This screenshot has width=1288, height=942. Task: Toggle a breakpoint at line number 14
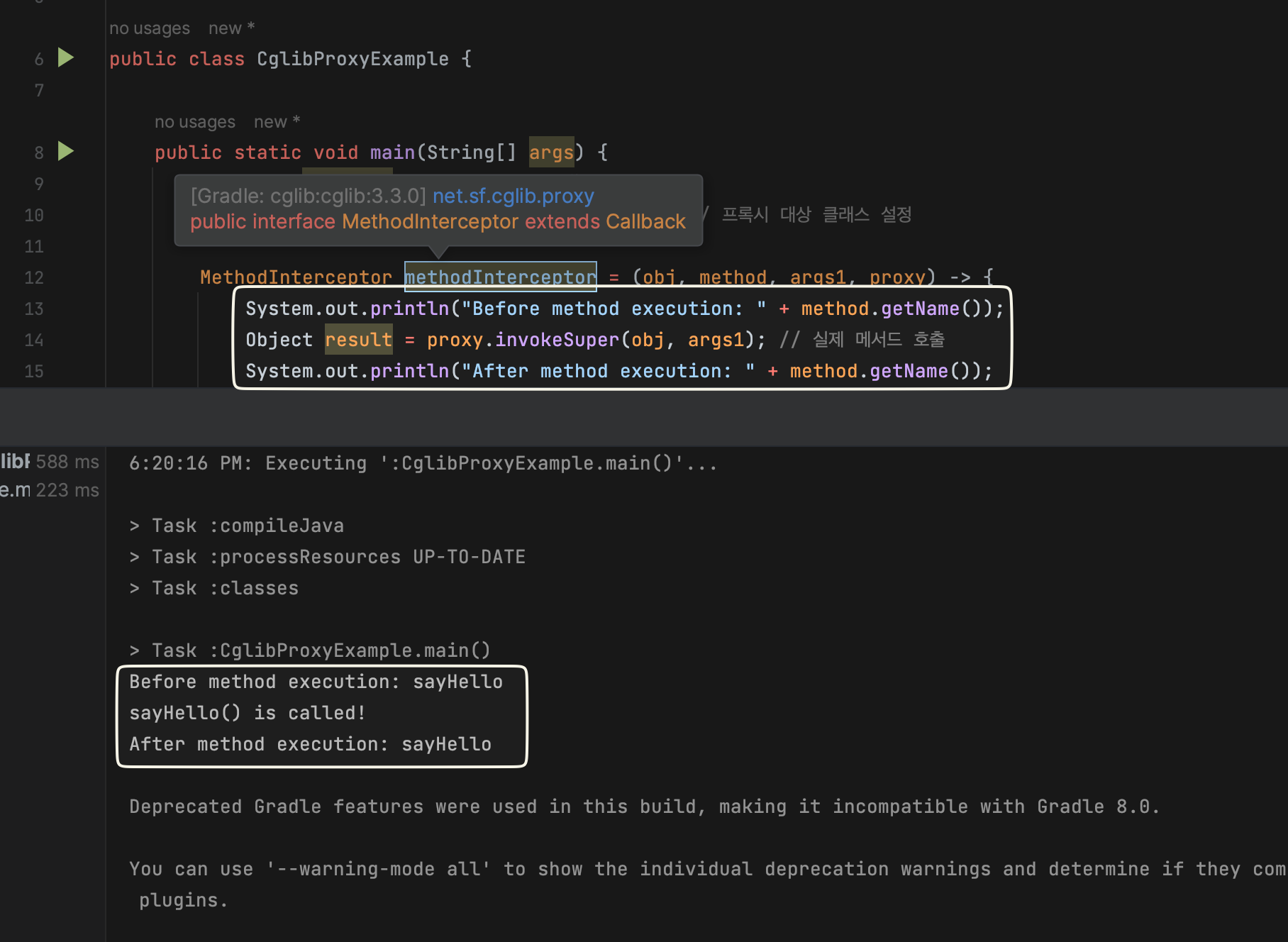(x=34, y=340)
